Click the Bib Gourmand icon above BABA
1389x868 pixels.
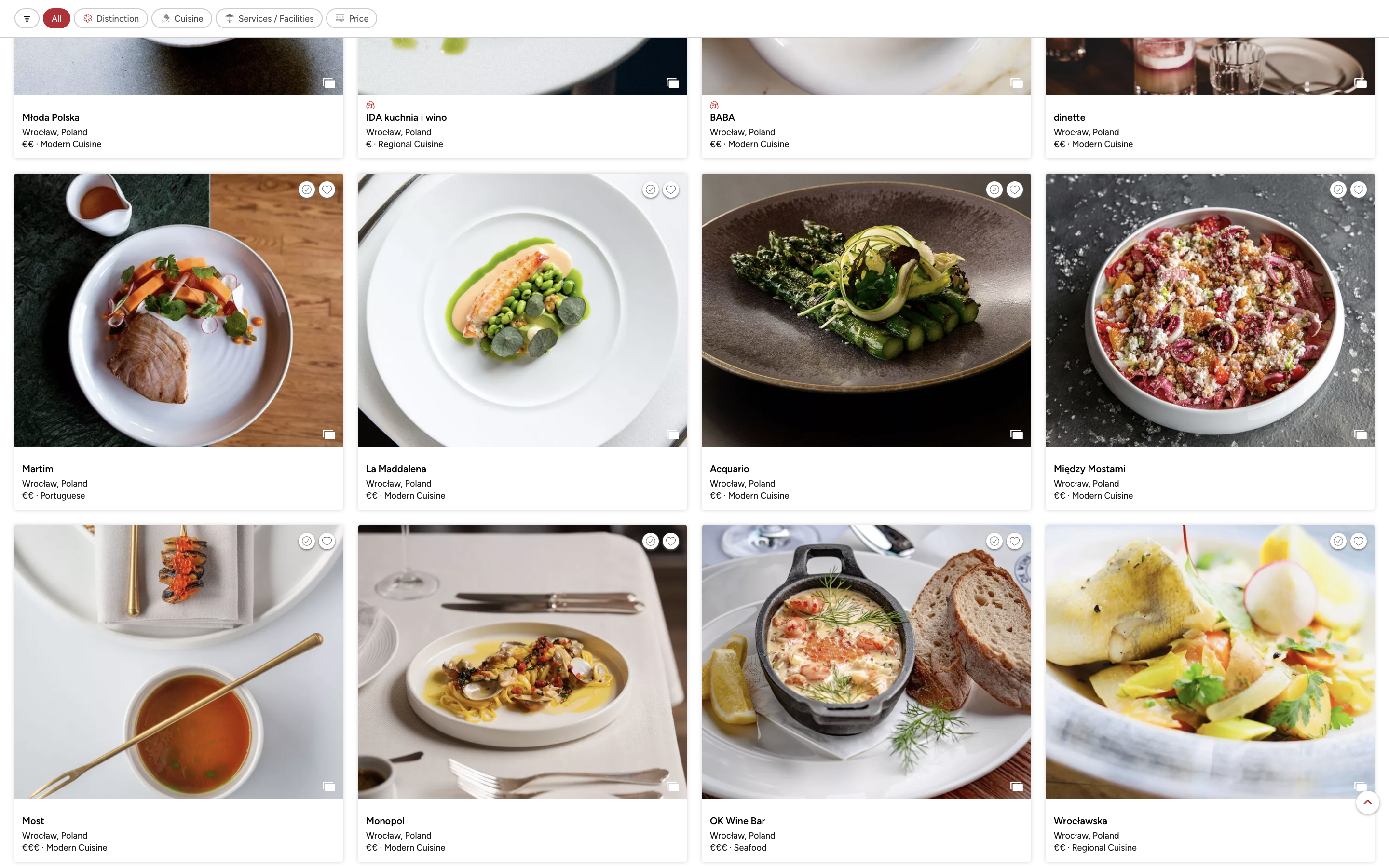point(714,105)
